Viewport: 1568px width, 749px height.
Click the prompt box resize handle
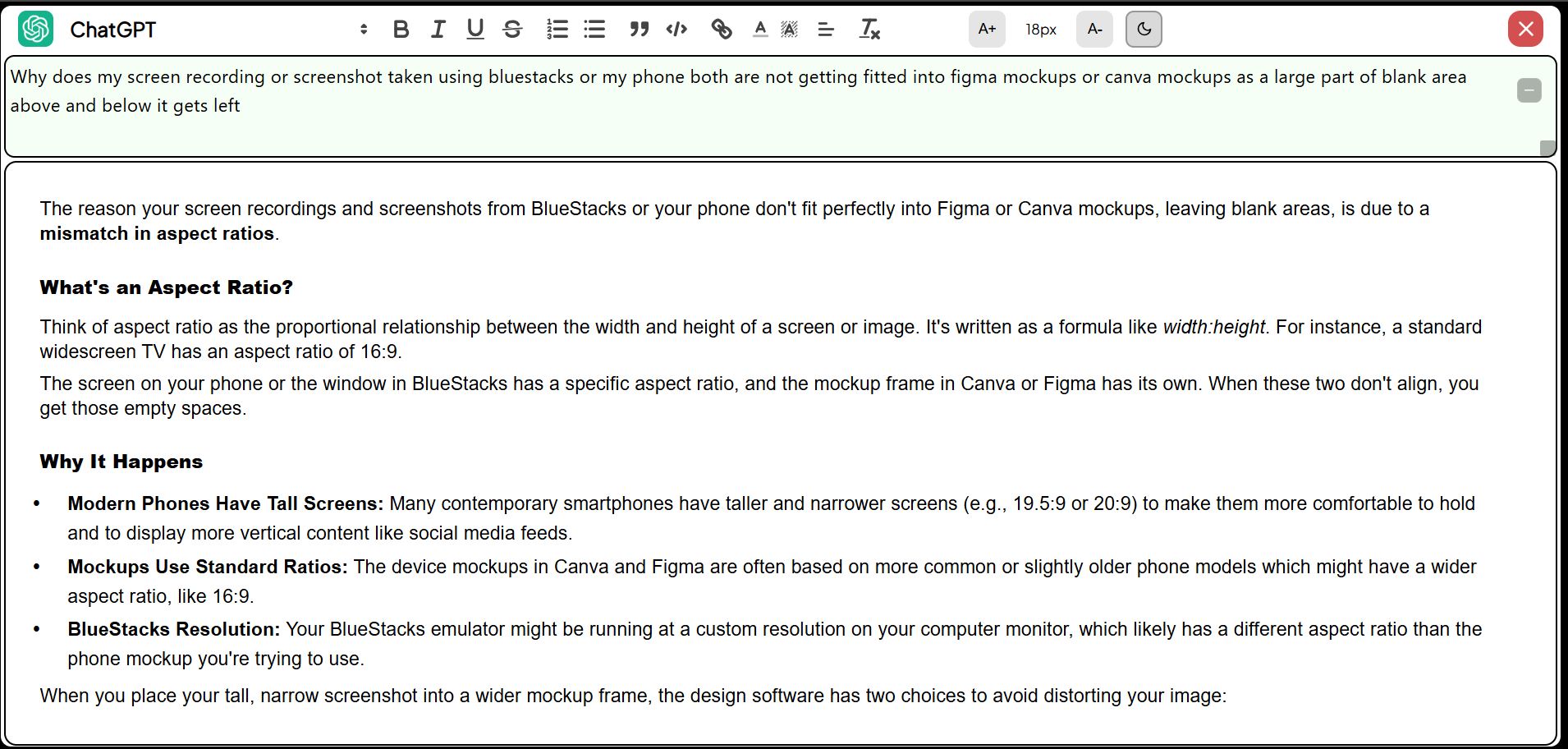1547,148
